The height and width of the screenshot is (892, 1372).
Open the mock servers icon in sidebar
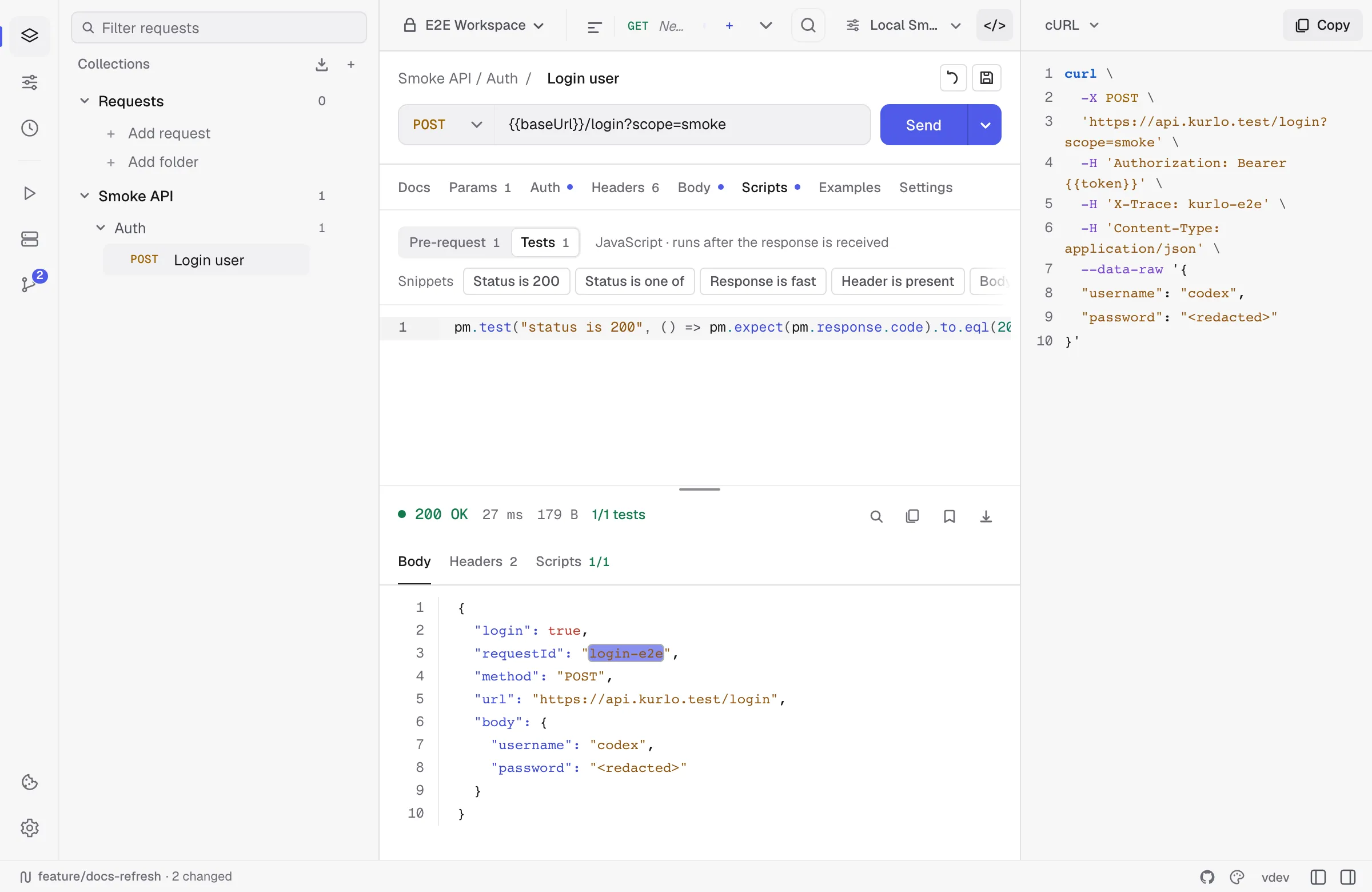[29, 238]
